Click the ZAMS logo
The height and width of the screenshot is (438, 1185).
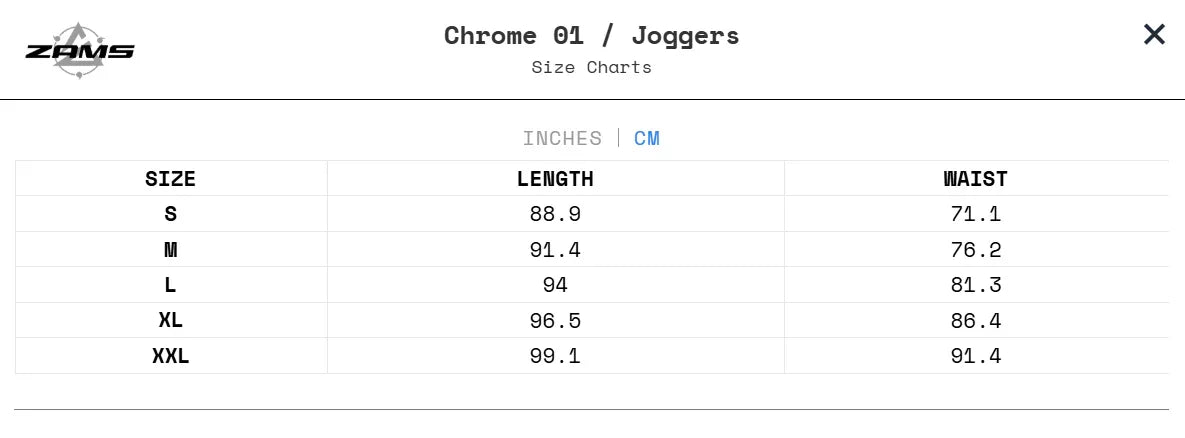pyautogui.click(x=79, y=51)
